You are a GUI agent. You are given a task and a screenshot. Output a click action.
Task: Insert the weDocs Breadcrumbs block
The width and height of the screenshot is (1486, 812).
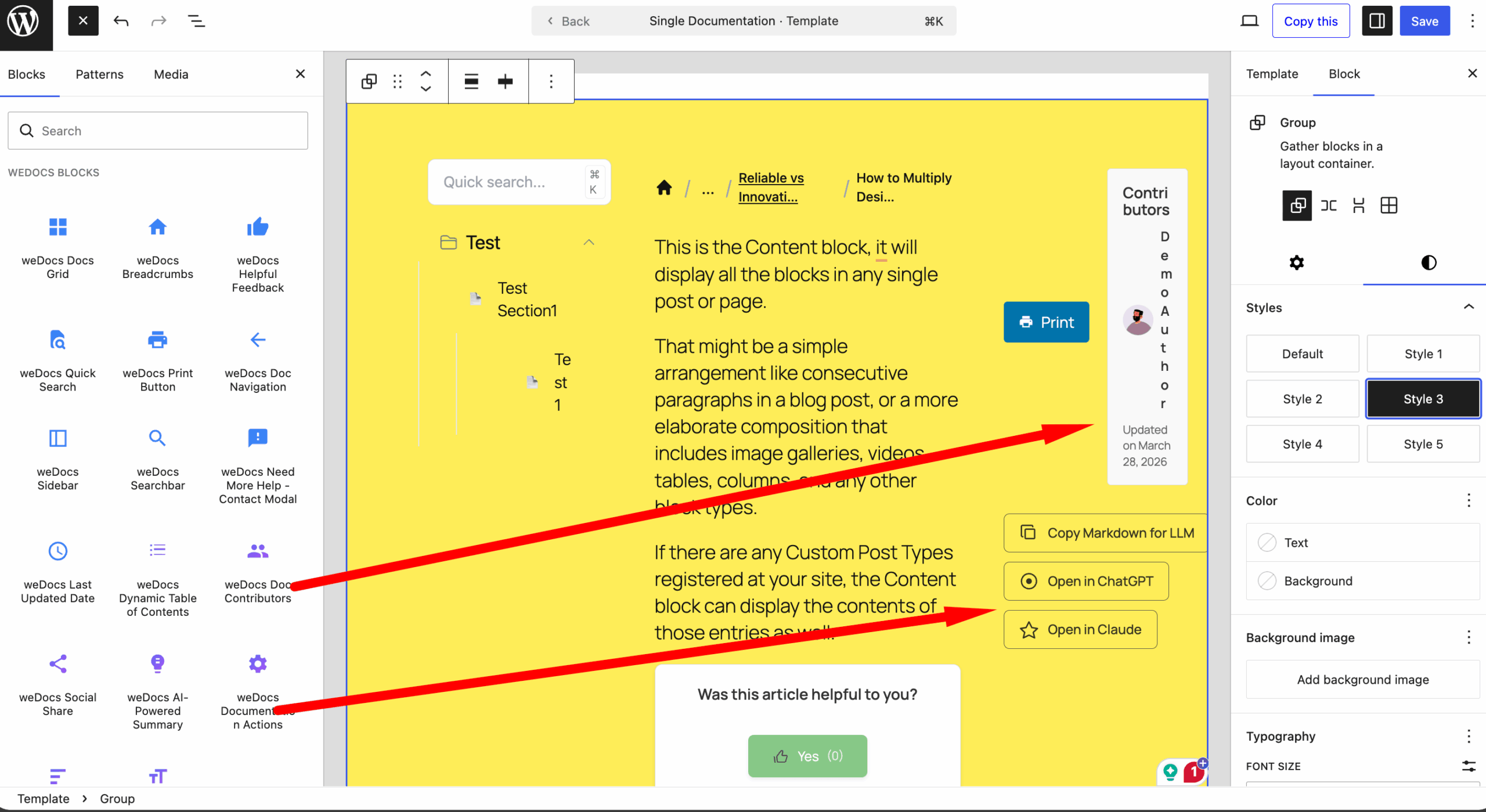tap(157, 248)
